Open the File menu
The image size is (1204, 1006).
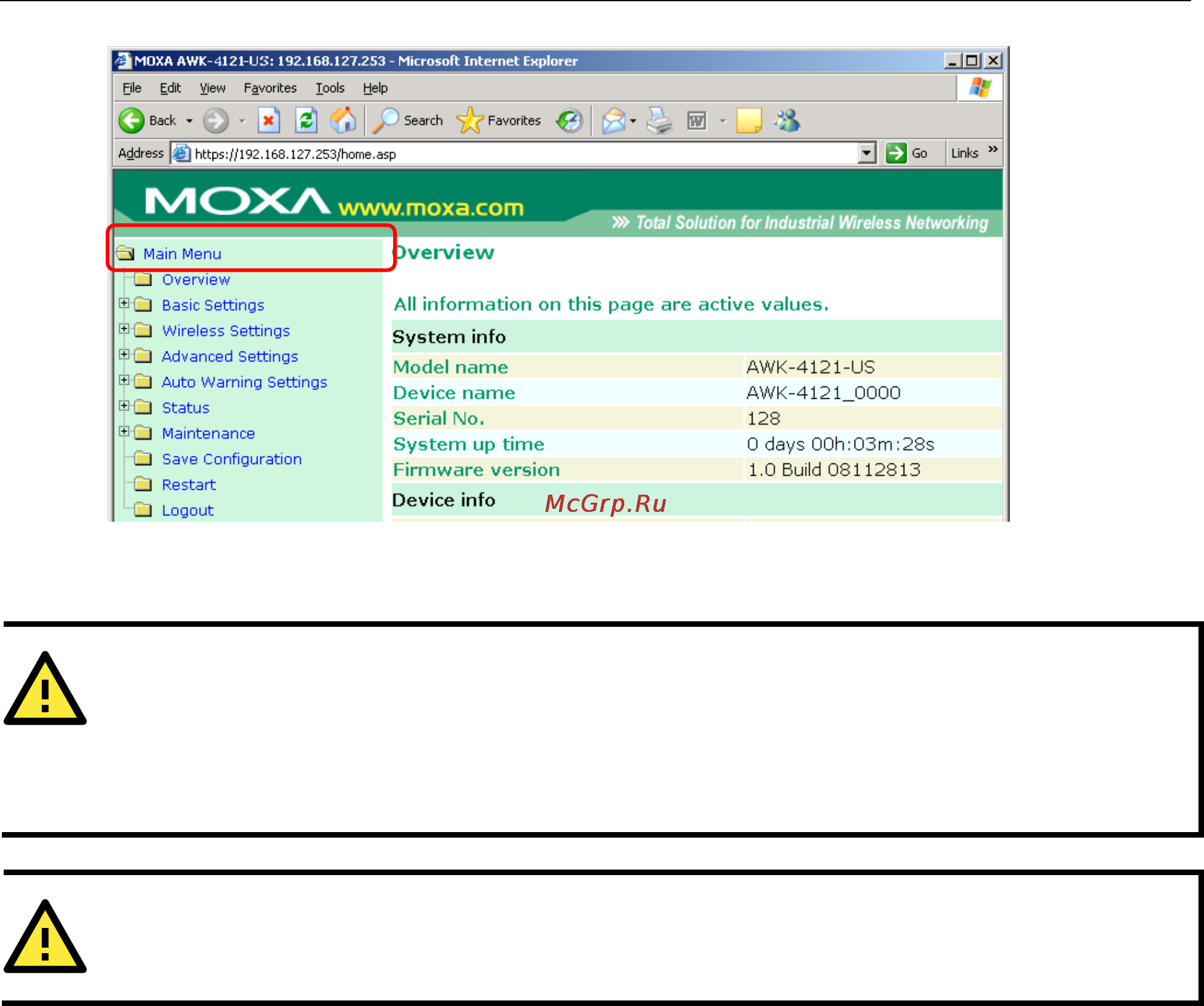[x=131, y=88]
